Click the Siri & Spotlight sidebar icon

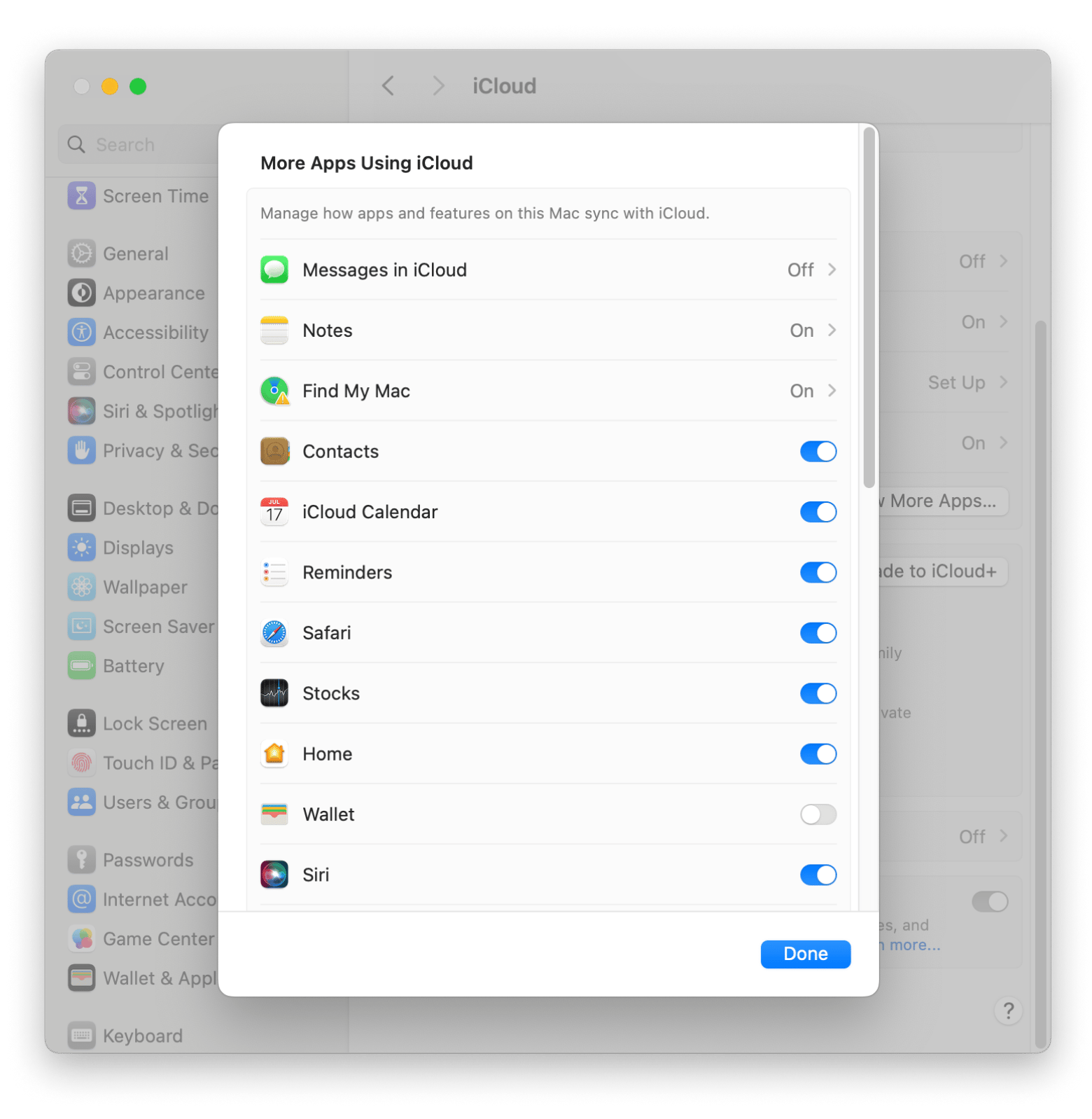81,411
